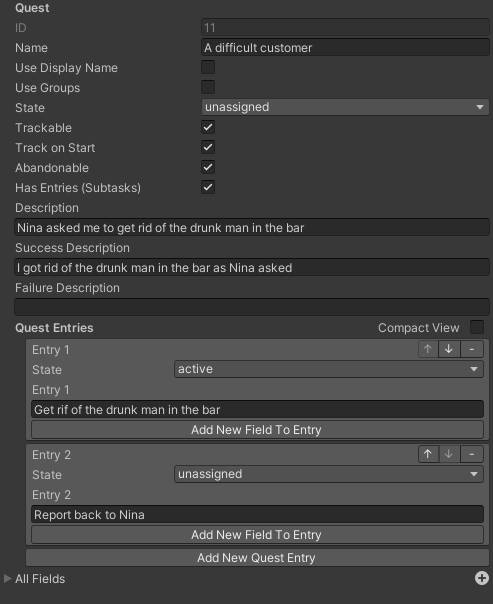Remove Entry 1 with minus icon
The image size is (493, 604).
[472, 349]
